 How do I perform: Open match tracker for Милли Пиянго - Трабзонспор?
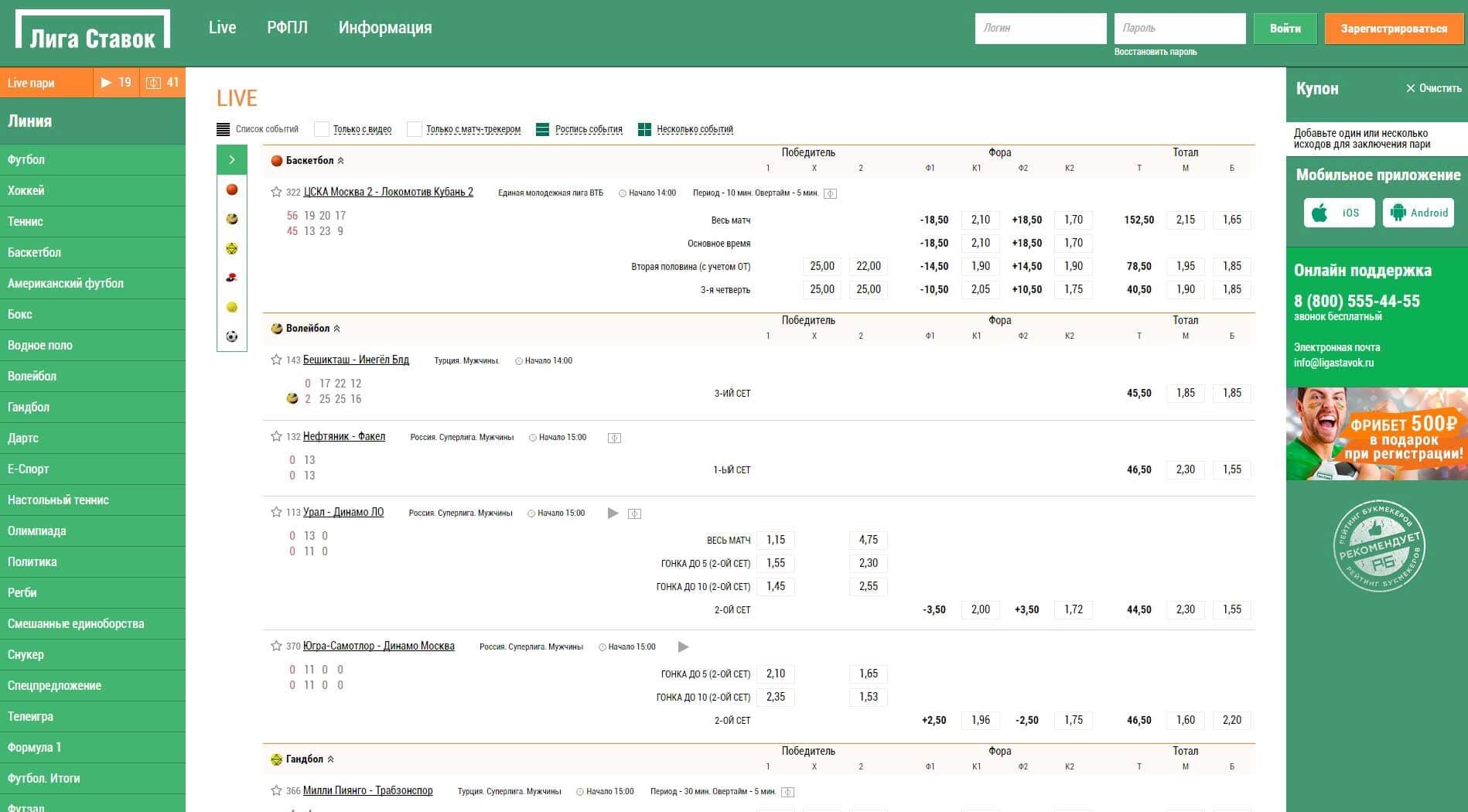[x=787, y=792]
